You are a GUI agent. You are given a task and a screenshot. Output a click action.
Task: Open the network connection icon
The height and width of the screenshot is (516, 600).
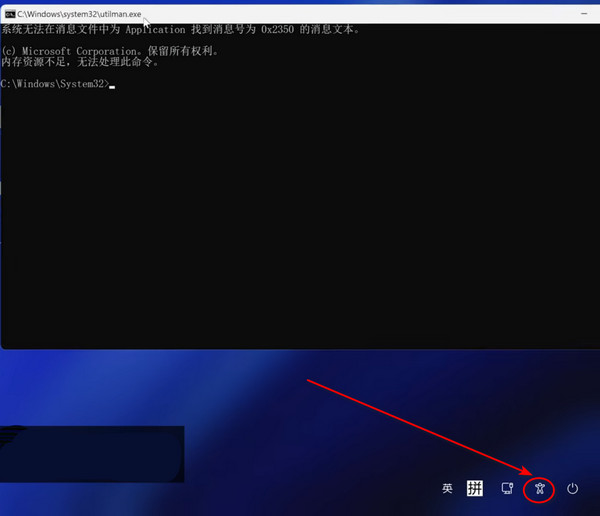(507, 489)
